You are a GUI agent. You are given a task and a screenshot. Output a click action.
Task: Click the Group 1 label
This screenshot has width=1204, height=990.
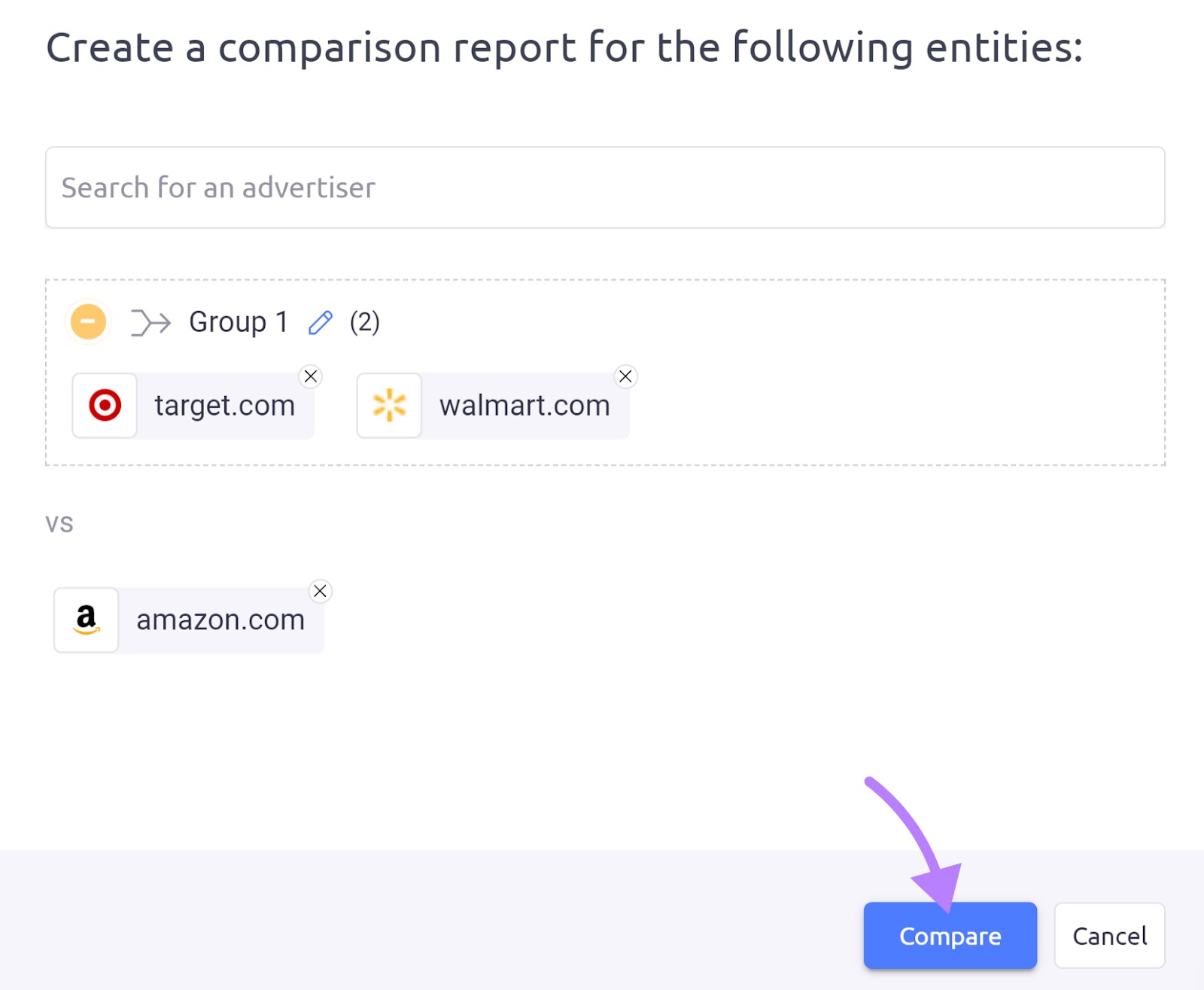(x=237, y=322)
